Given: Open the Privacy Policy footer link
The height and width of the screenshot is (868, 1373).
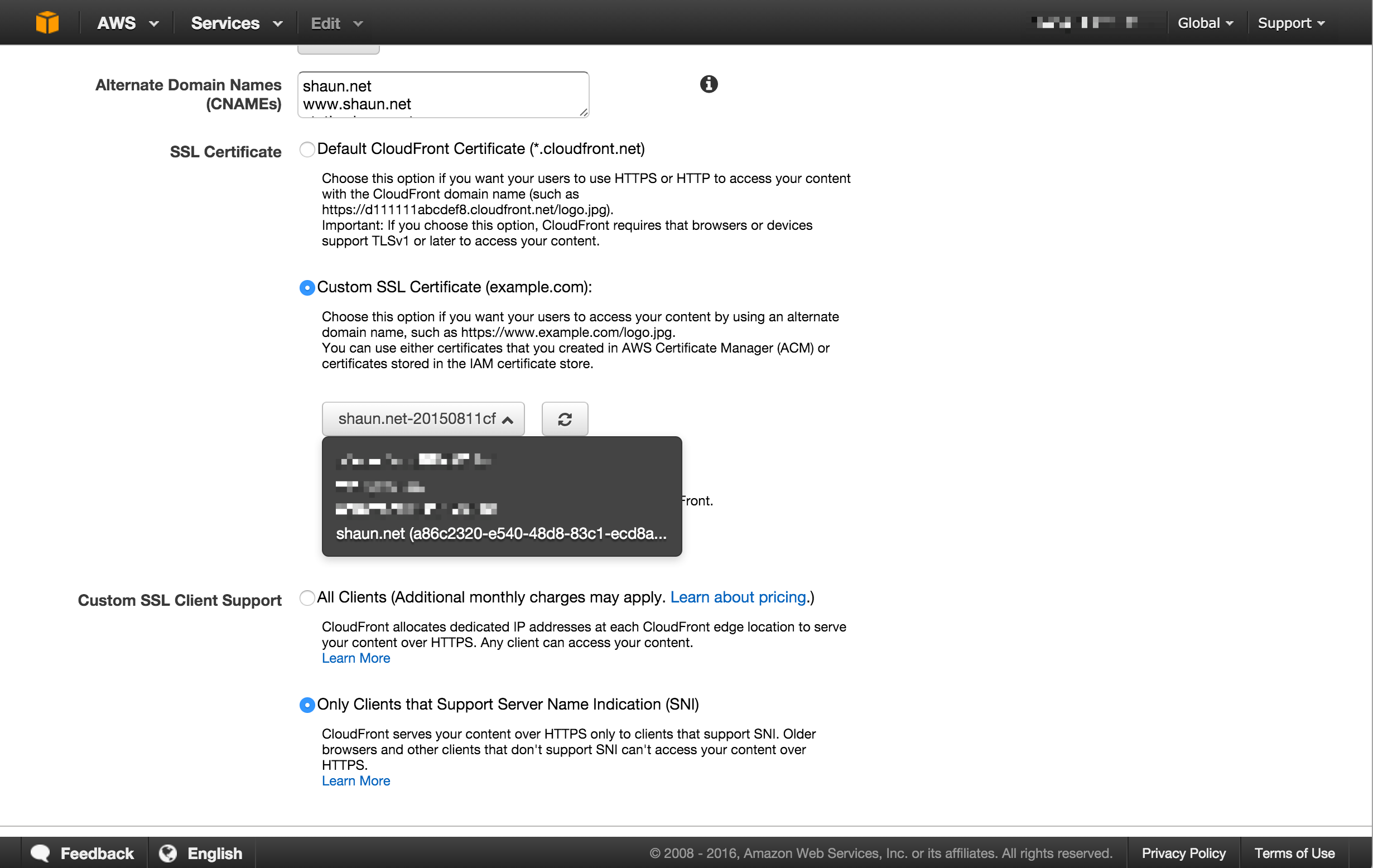Looking at the screenshot, I should [1183, 852].
